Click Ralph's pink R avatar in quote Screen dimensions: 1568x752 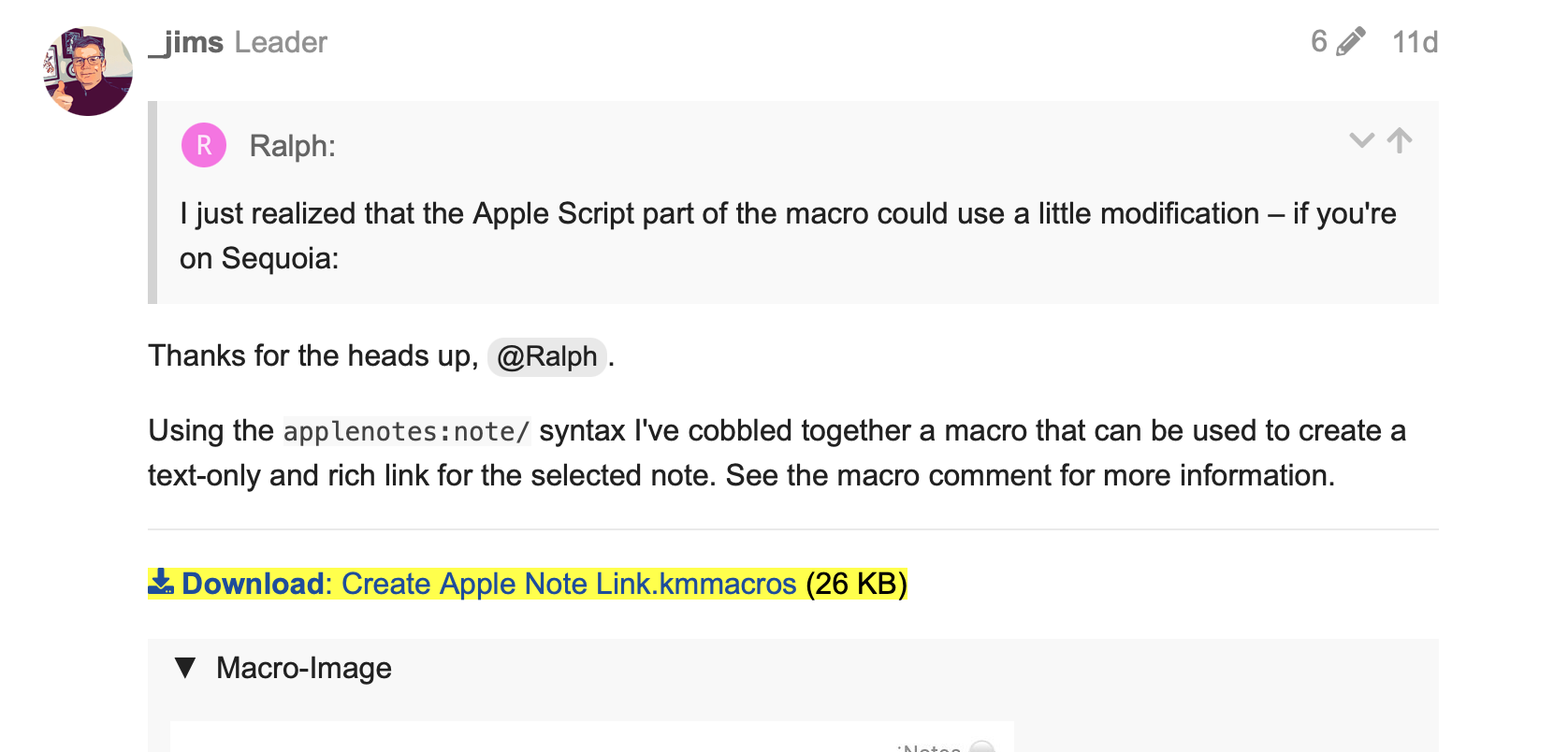[x=204, y=145]
